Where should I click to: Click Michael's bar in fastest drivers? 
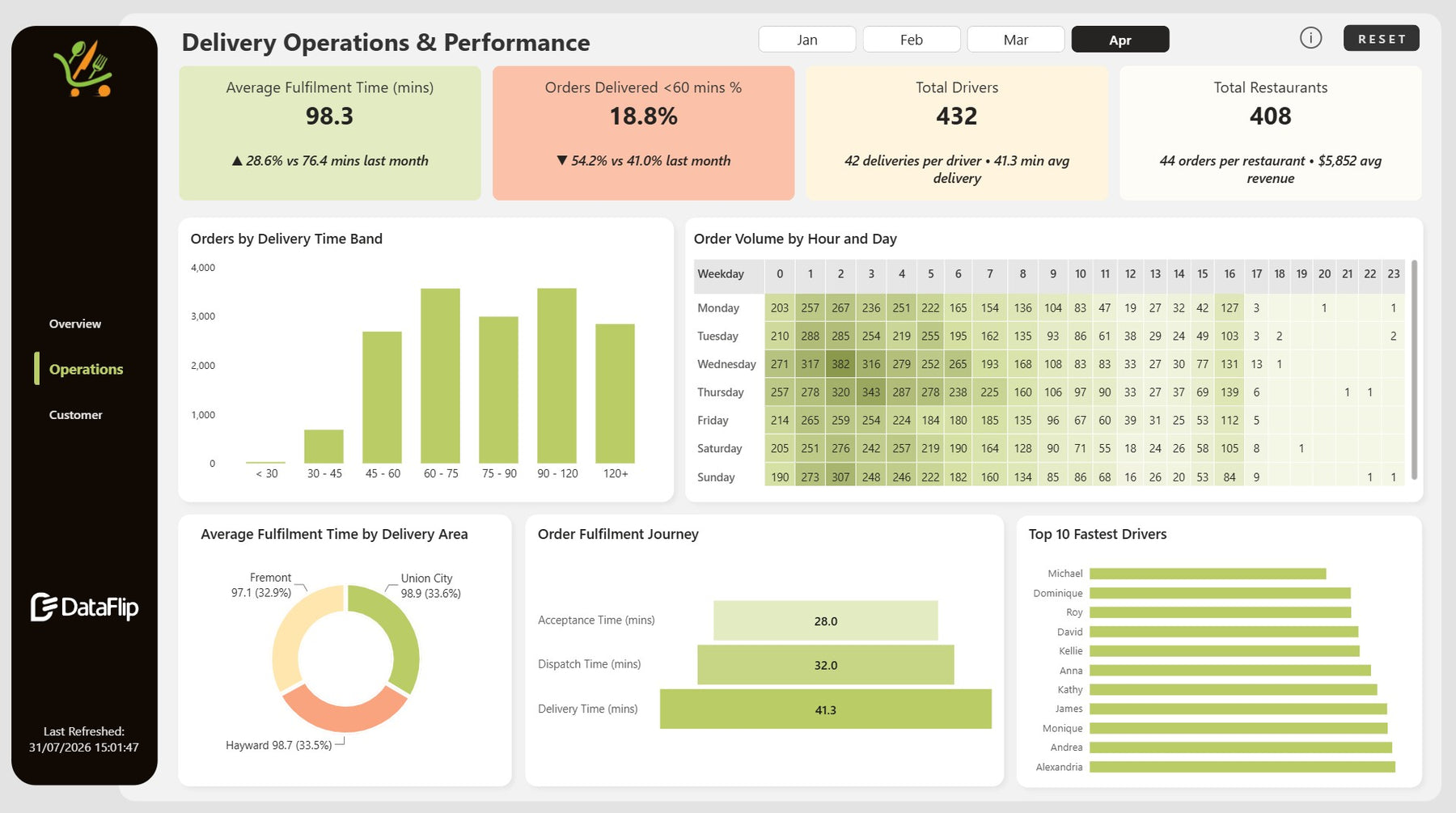tap(1208, 574)
